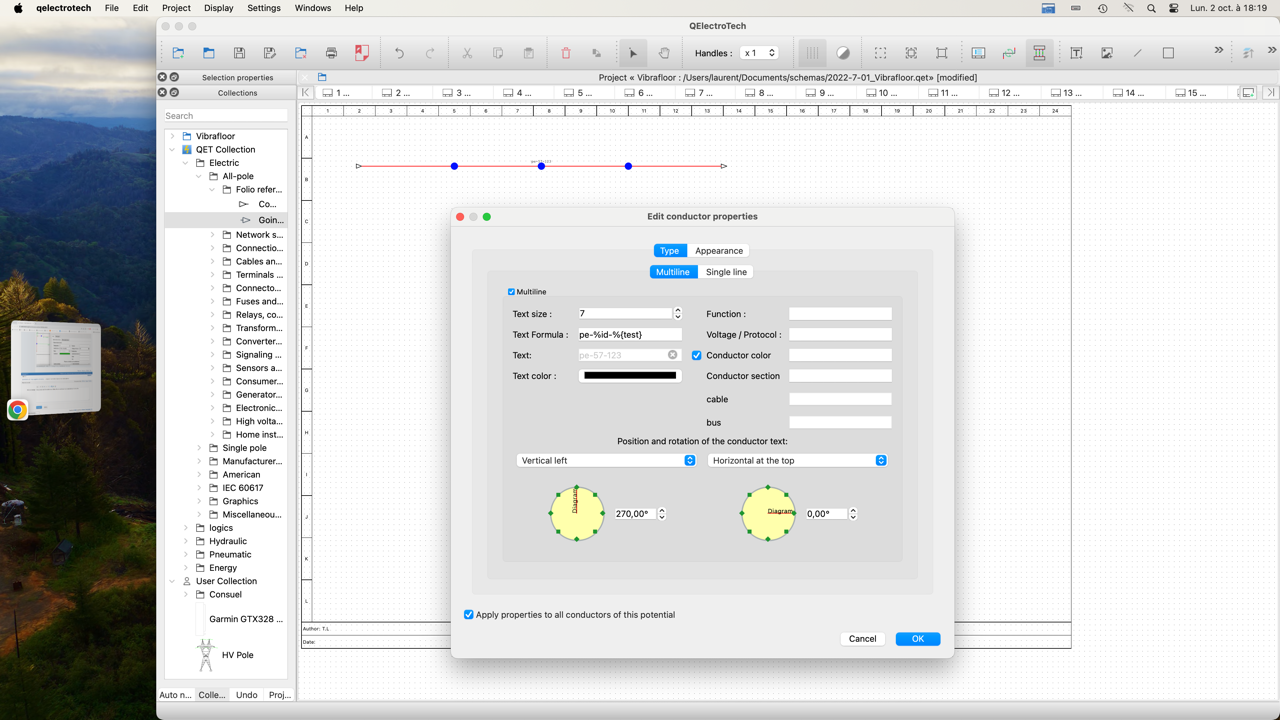Click the Save project icon in toolbar

click(x=239, y=53)
